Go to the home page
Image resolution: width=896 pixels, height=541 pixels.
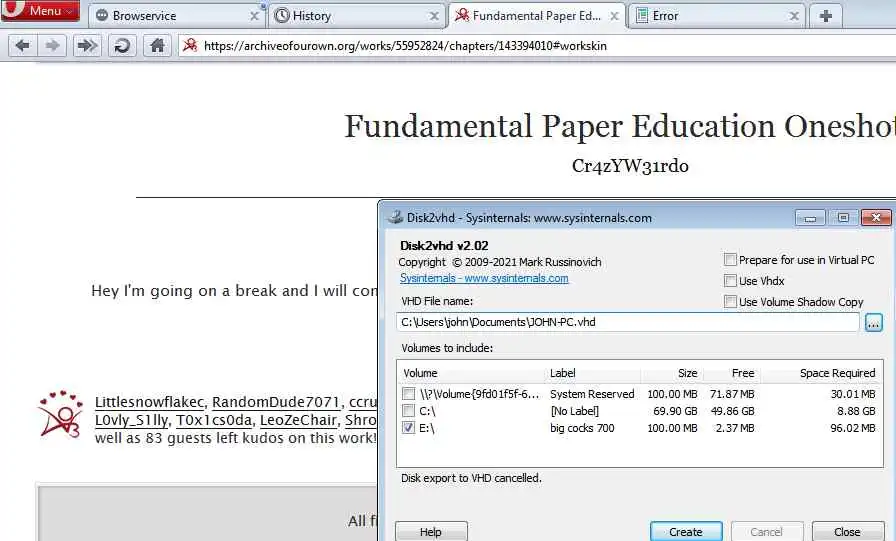[157, 46]
